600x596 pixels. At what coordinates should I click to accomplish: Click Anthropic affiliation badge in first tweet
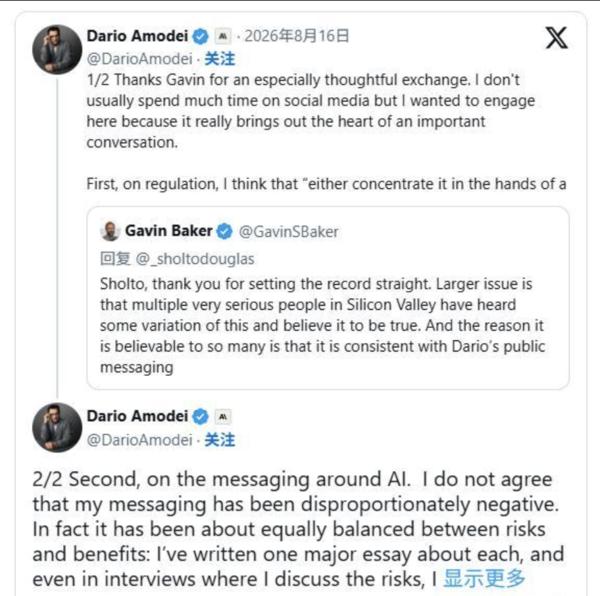coord(223,36)
